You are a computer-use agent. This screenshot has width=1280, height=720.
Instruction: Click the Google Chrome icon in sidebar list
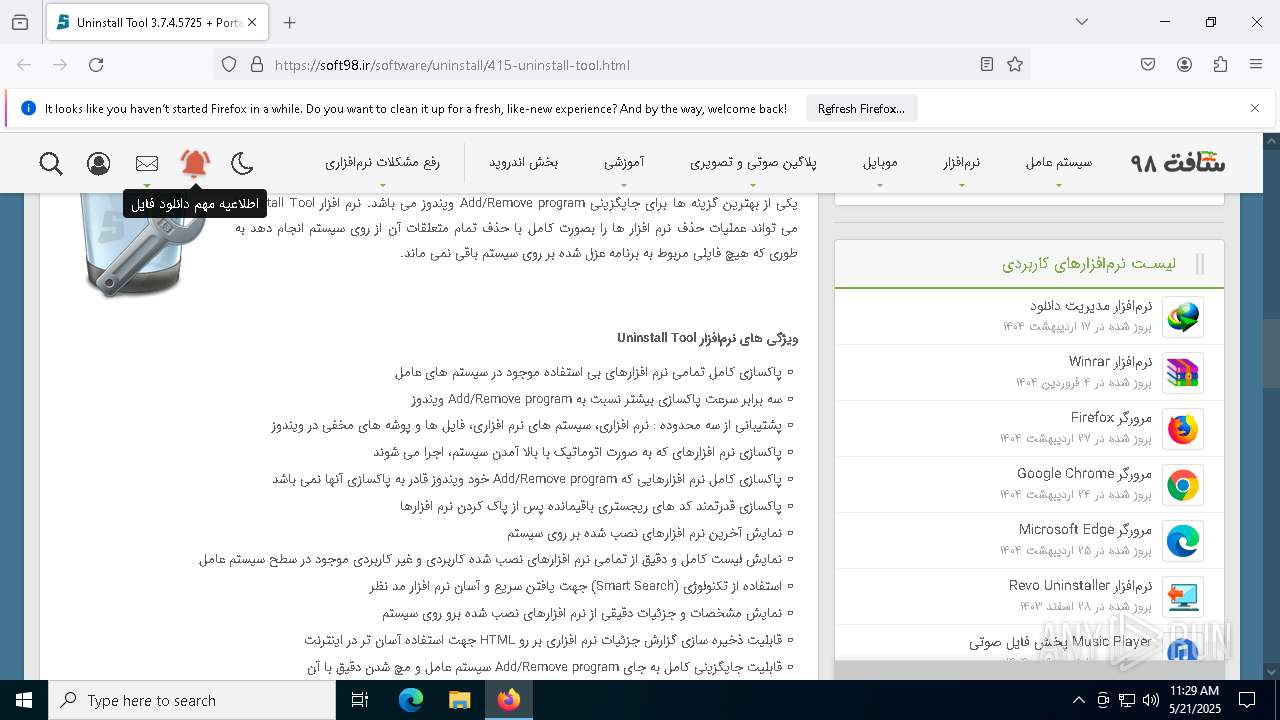[1183, 485]
